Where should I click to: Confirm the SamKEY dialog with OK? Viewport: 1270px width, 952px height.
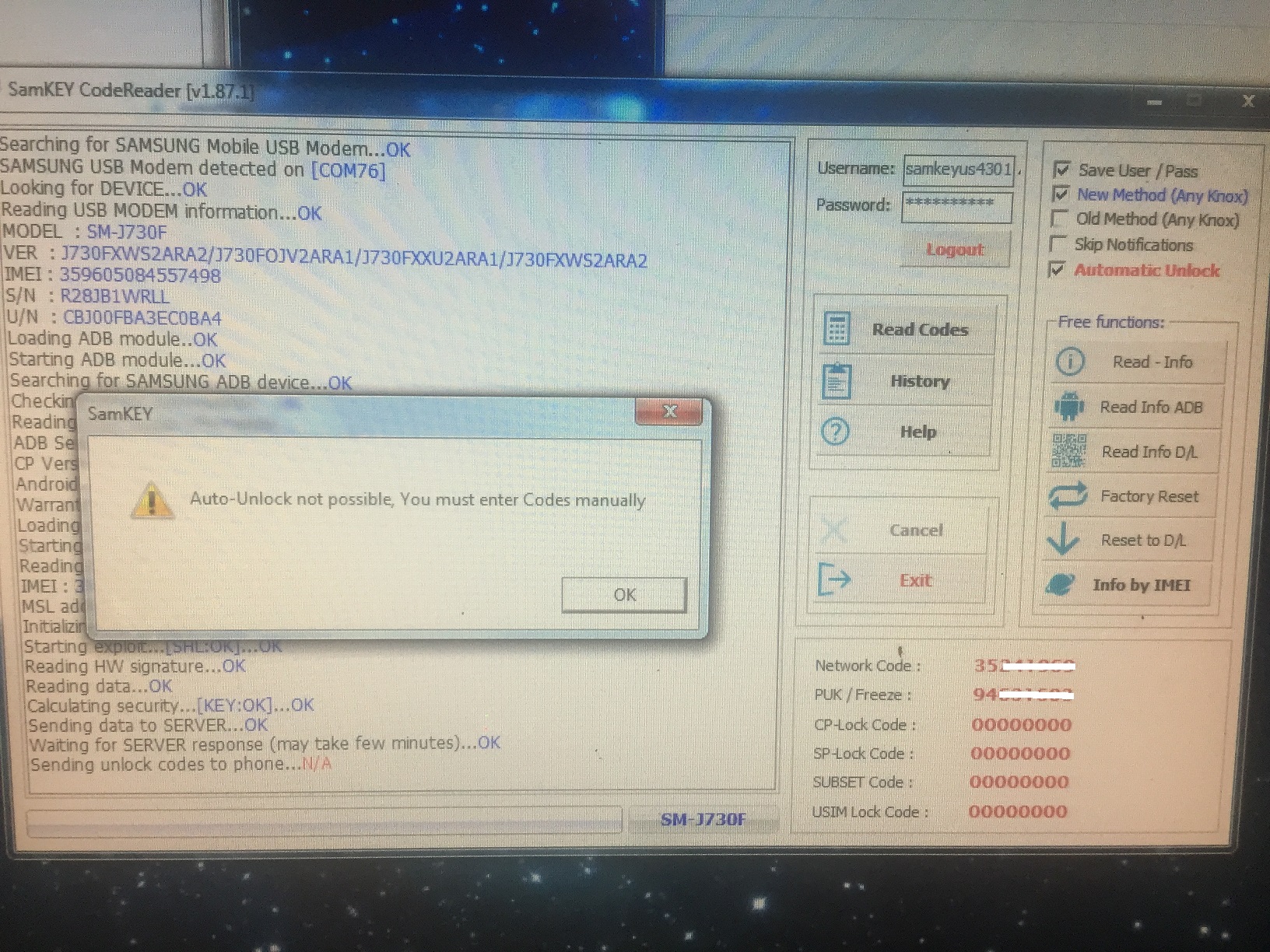click(x=624, y=595)
